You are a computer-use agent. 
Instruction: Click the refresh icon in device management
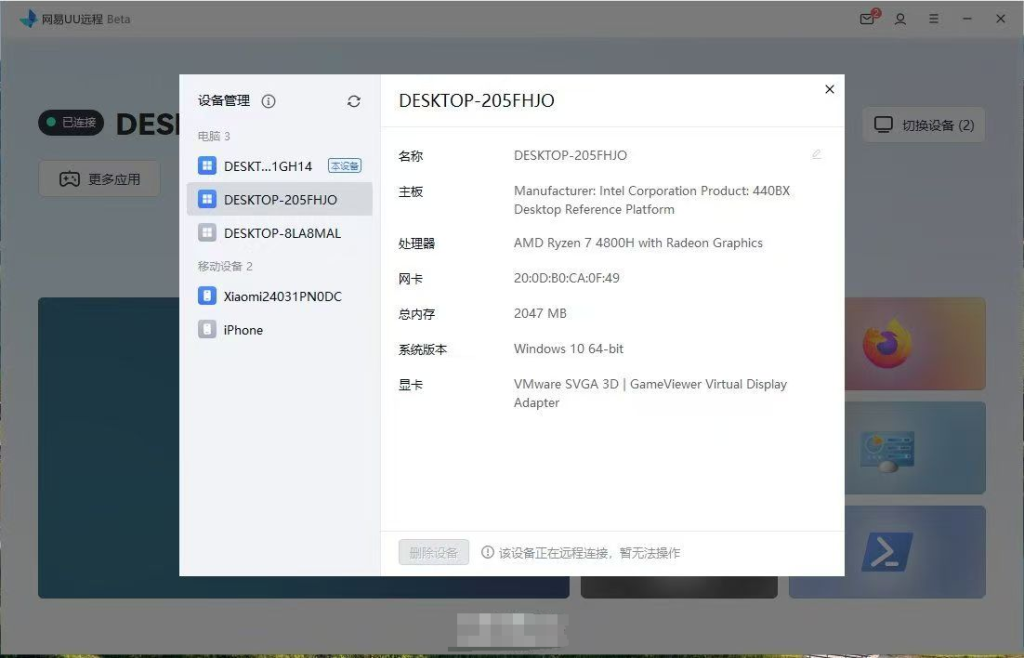tap(354, 101)
